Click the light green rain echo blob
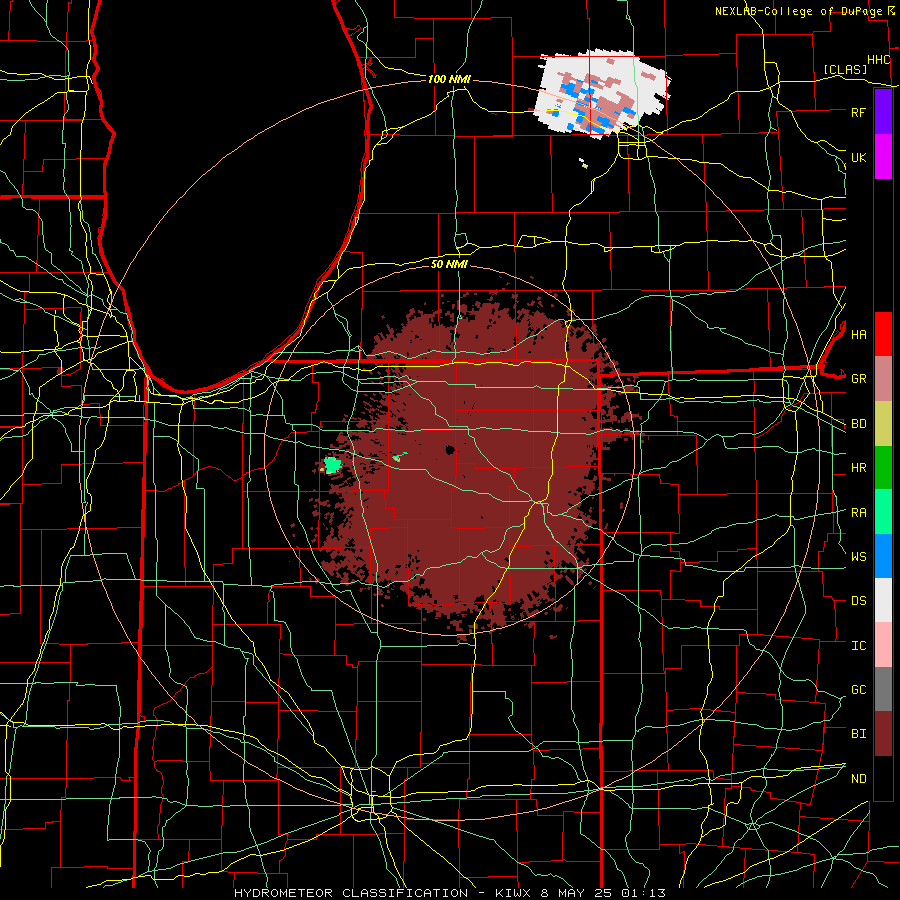The image size is (900, 900). pyautogui.click(x=332, y=464)
